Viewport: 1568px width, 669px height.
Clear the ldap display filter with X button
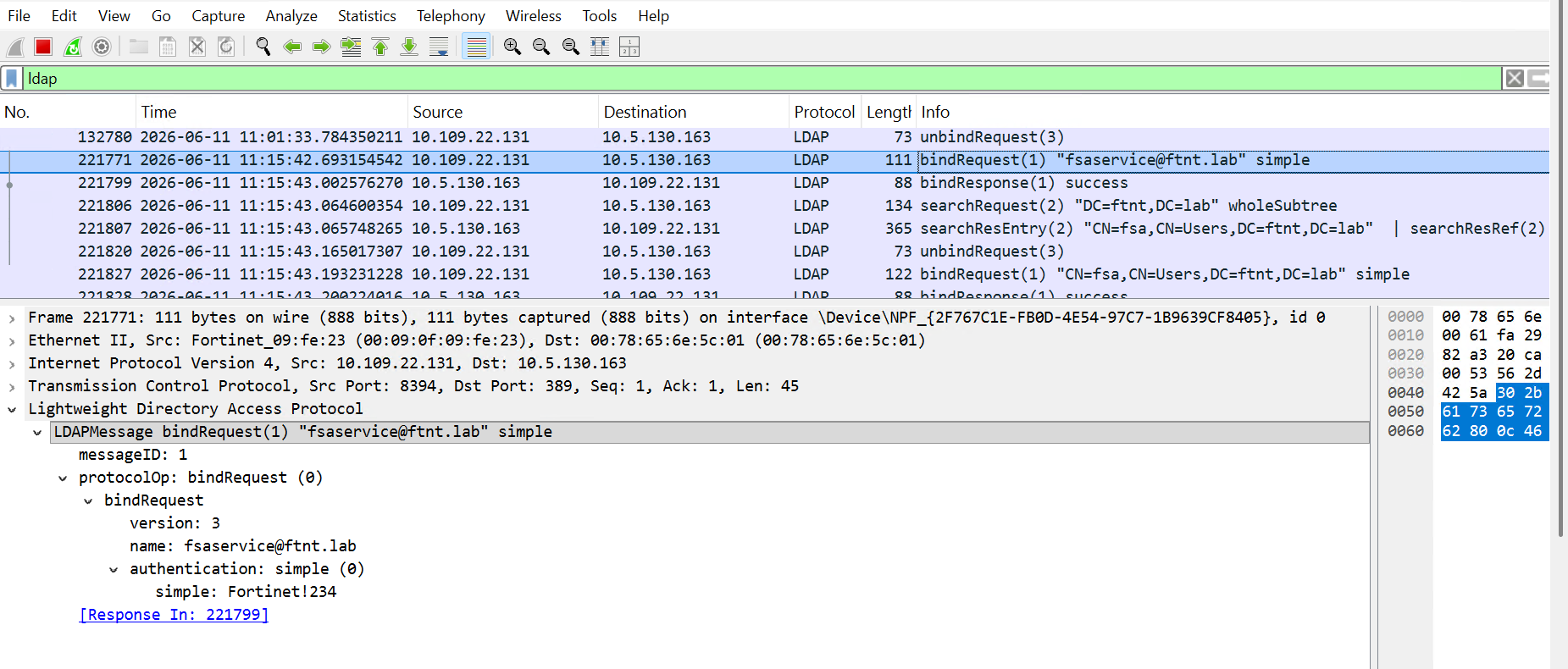pyautogui.click(x=1515, y=79)
